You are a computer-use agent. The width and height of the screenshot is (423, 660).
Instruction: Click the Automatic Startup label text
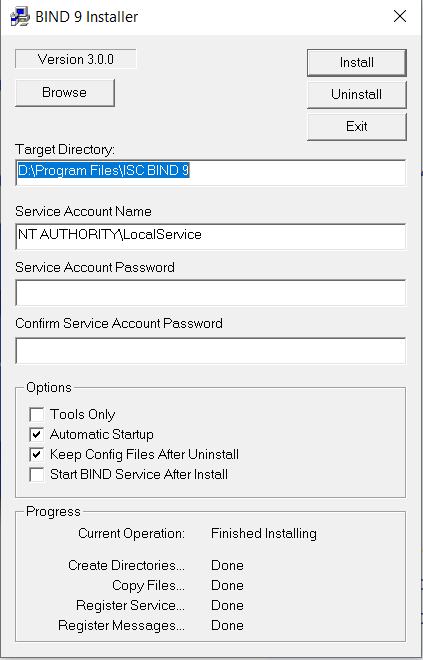pos(101,434)
